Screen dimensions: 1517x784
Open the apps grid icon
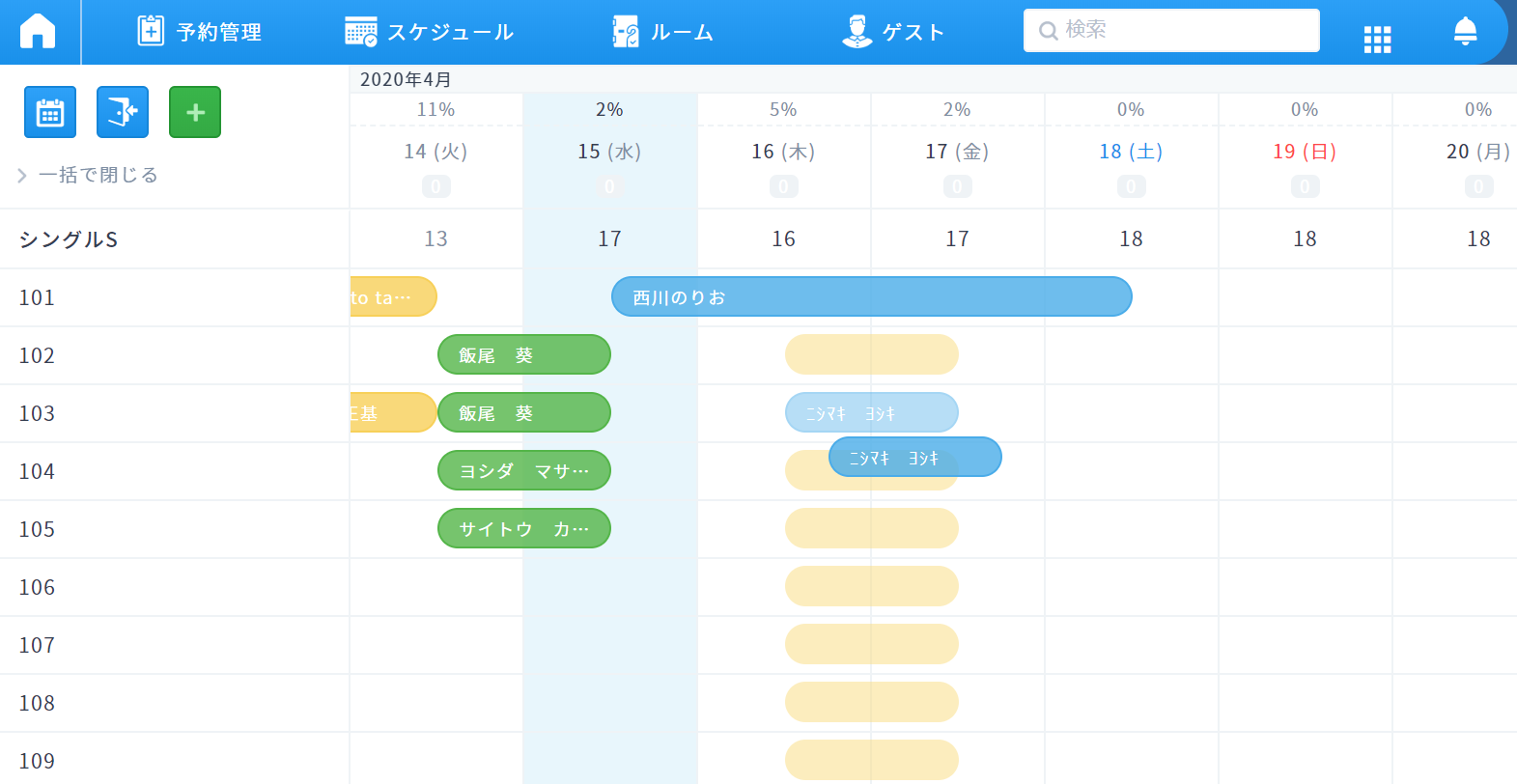click(x=1377, y=39)
